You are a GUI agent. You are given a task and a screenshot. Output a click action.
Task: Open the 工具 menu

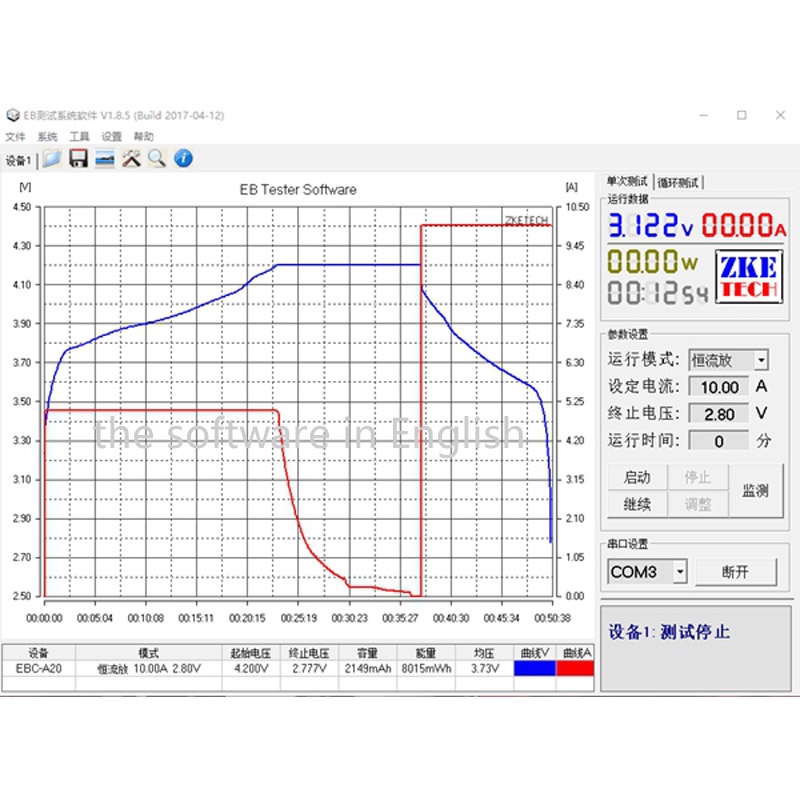point(79,137)
